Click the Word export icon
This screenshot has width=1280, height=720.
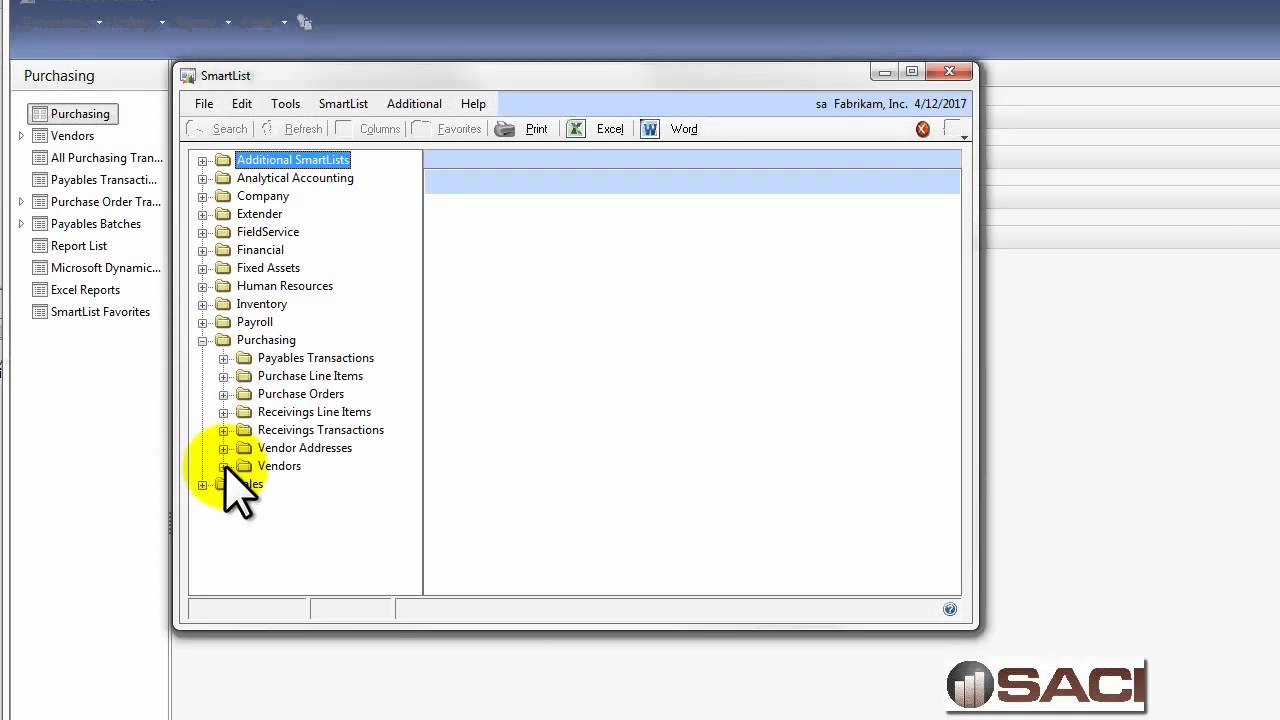[x=650, y=129]
